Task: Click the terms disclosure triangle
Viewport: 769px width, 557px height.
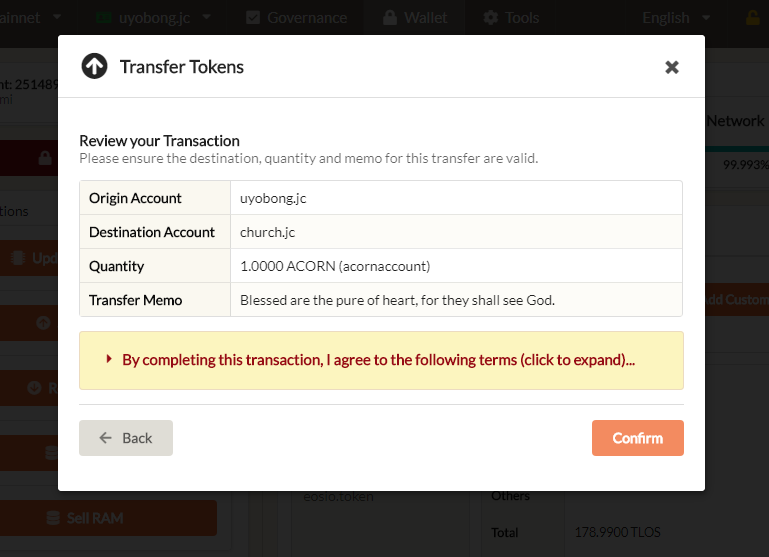Action: tap(108, 359)
